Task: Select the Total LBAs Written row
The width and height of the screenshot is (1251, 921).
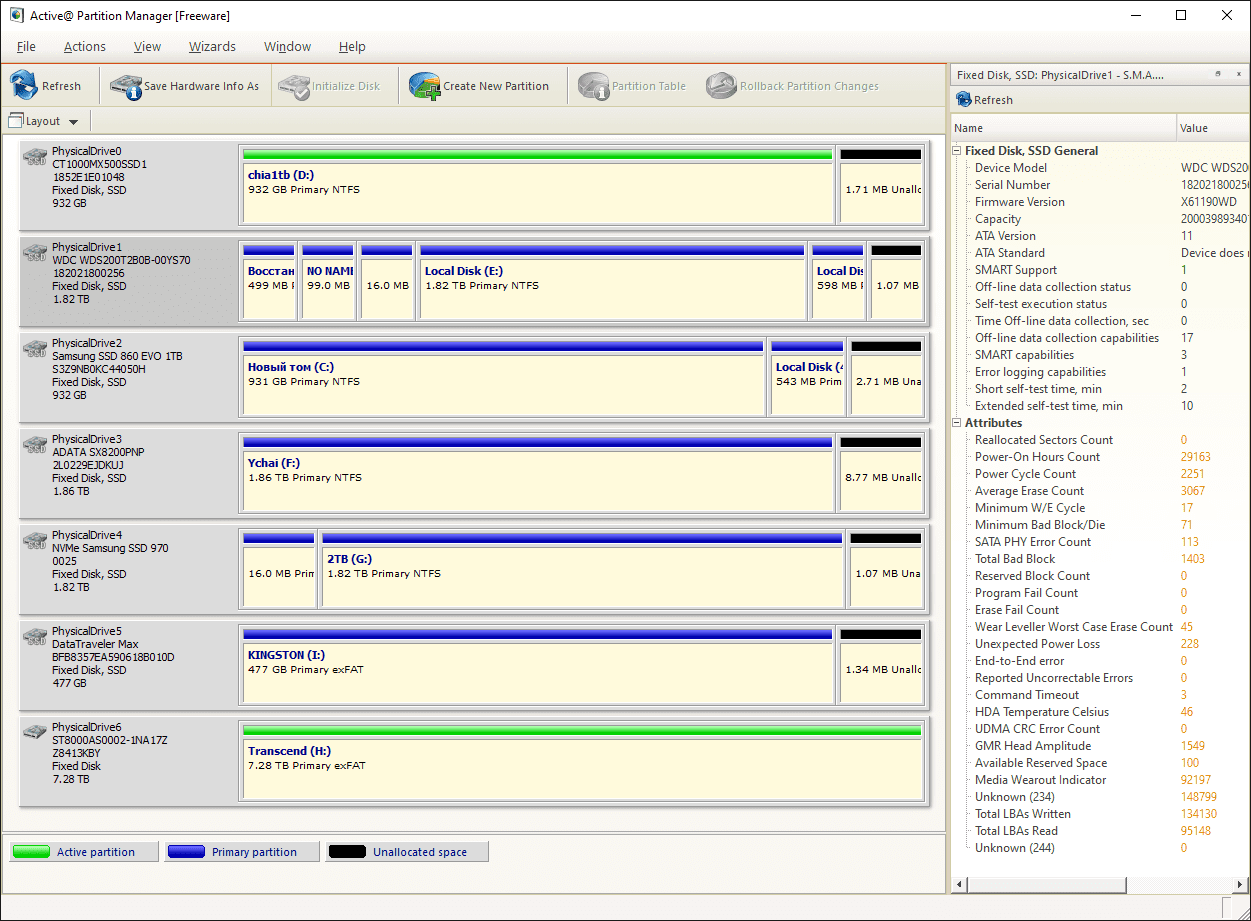Action: click(x=1100, y=814)
